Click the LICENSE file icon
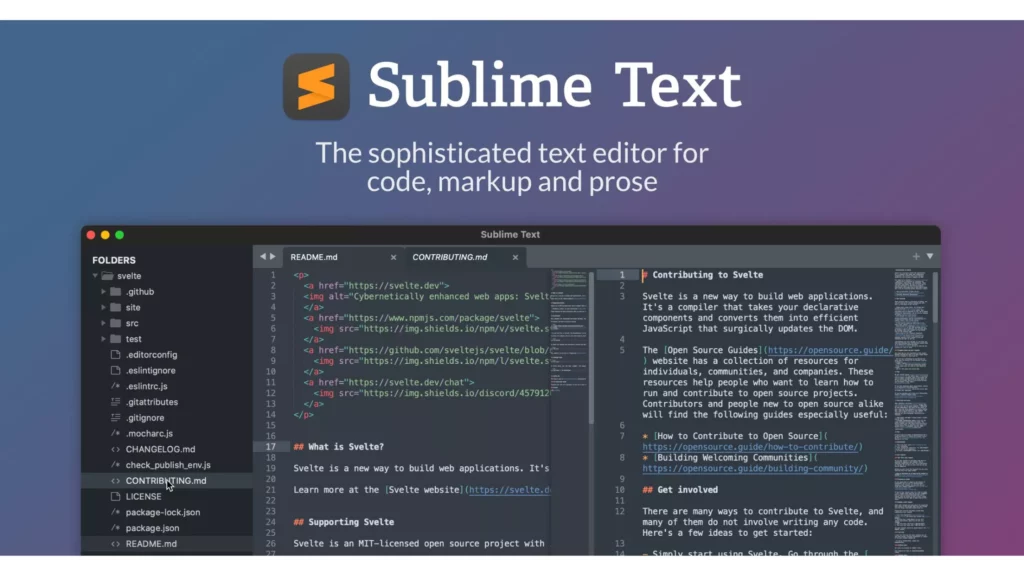 tap(116, 496)
